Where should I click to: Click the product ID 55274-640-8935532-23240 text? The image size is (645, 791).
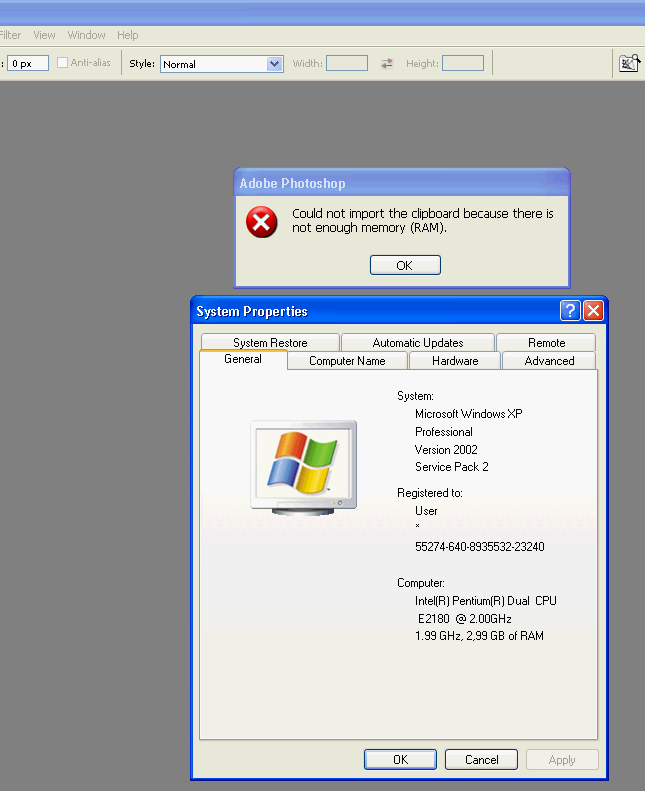pyautogui.click(x=480, y=547)
